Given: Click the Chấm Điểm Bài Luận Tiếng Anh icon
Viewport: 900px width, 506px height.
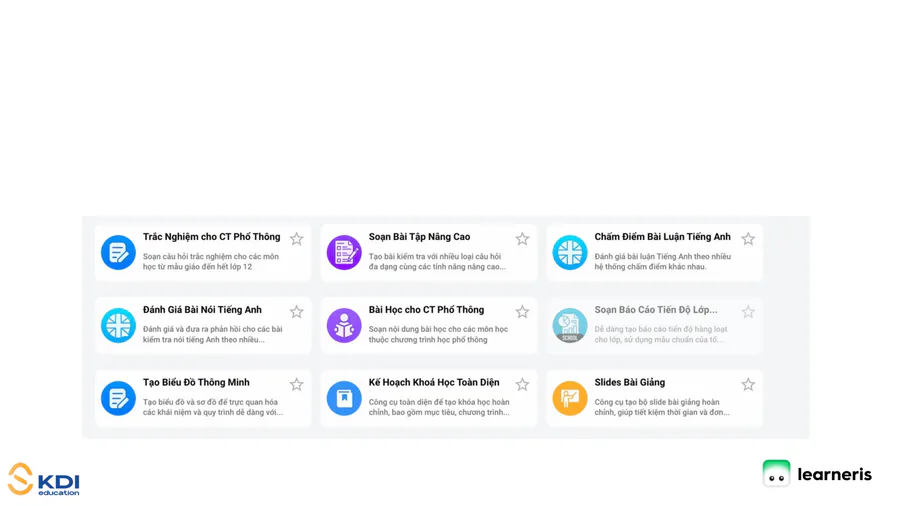Looking at the screenshot, I should [x=570, y=253].
